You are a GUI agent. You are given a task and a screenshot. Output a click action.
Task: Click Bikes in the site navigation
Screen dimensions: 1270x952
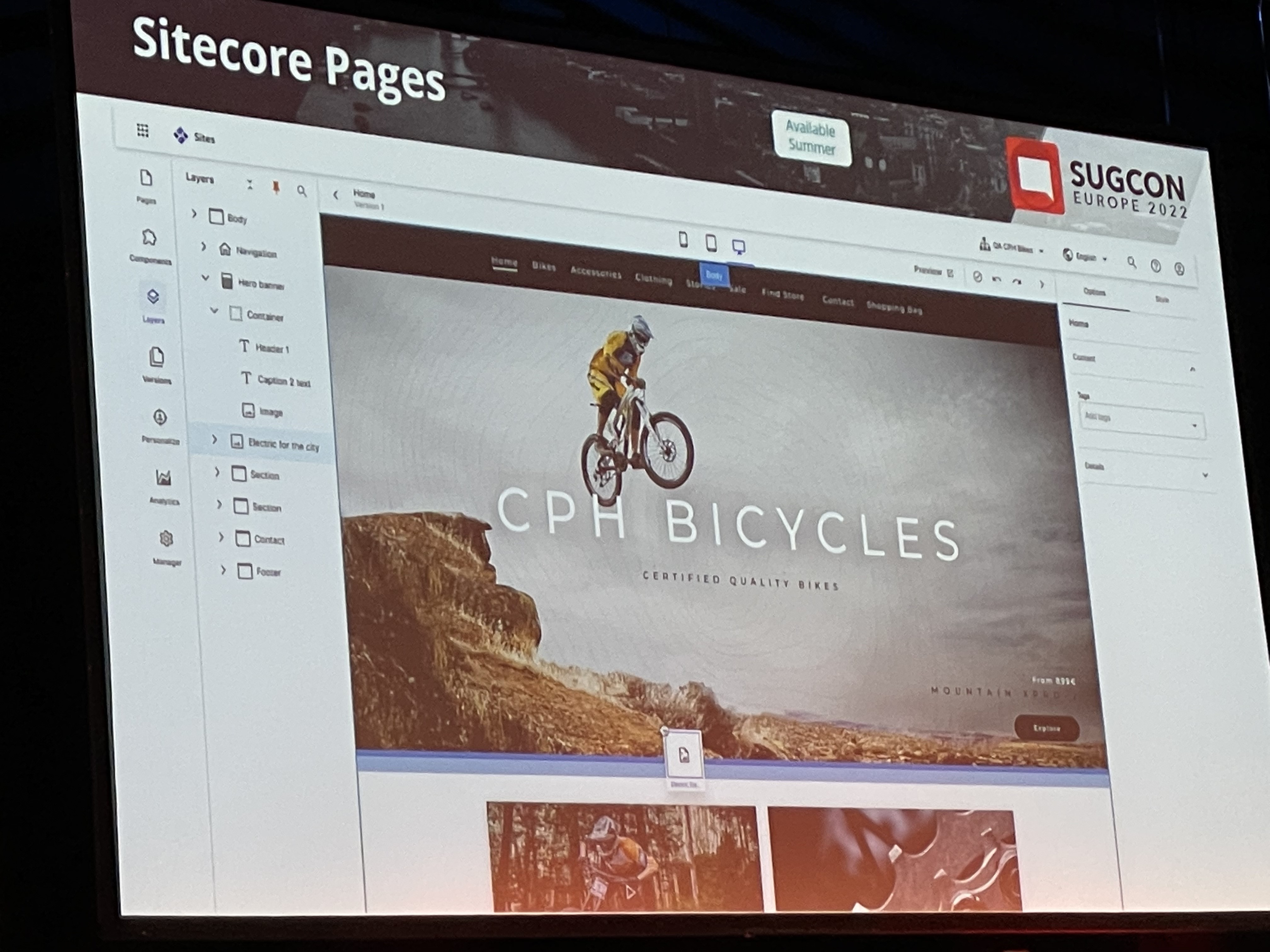coord(543,267)
